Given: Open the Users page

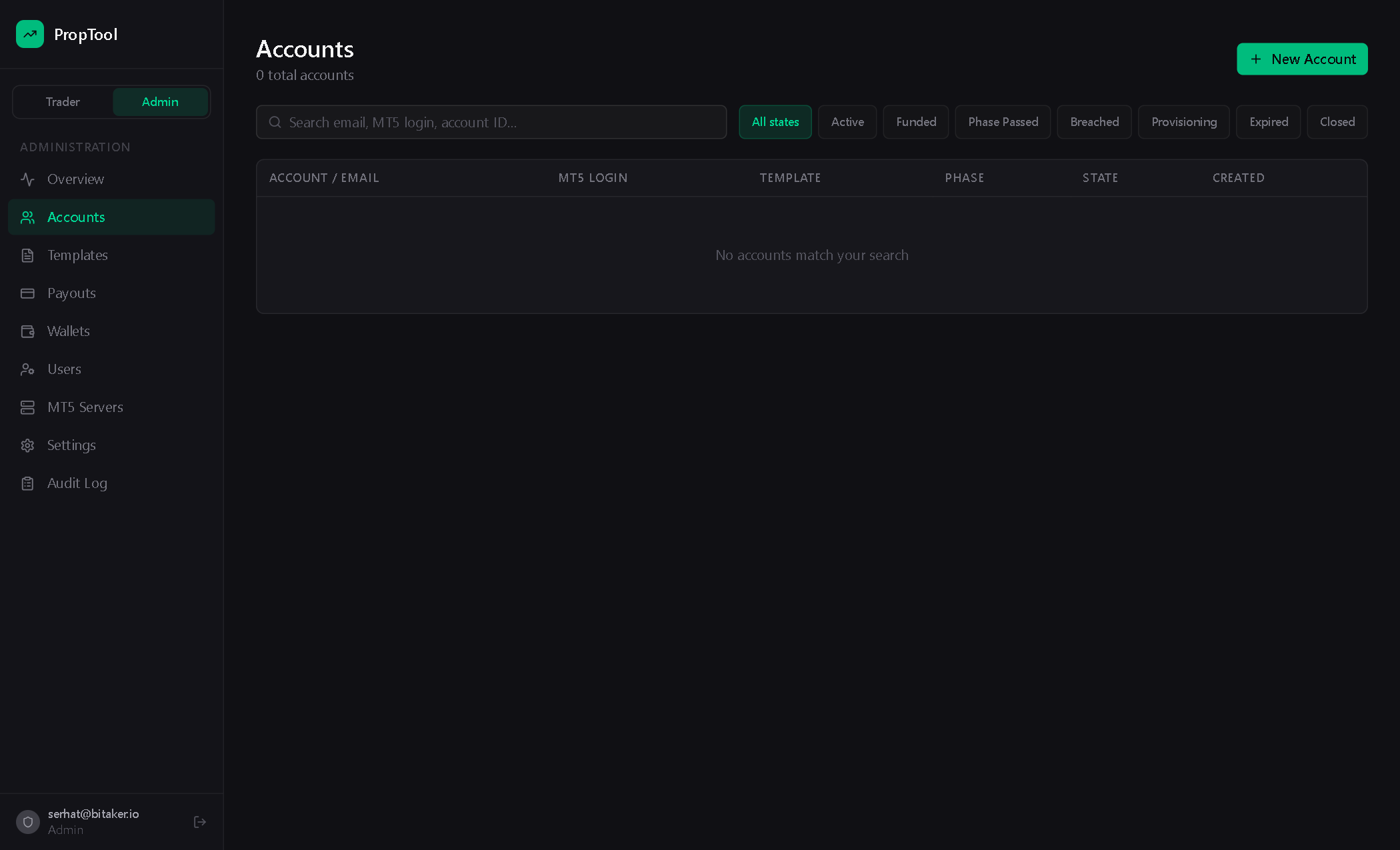Looking at the screenshot, I should 111,369.
